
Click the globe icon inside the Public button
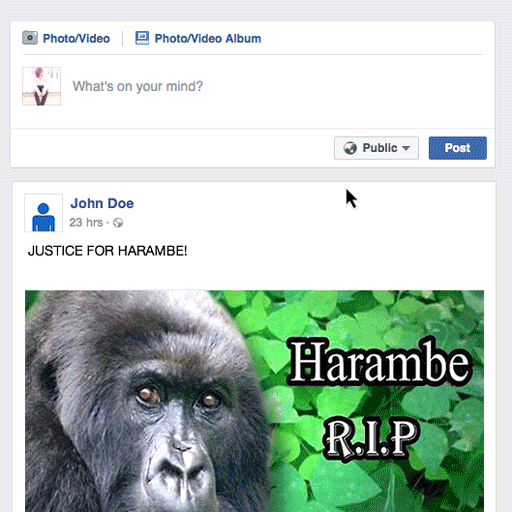pos(350,148)
